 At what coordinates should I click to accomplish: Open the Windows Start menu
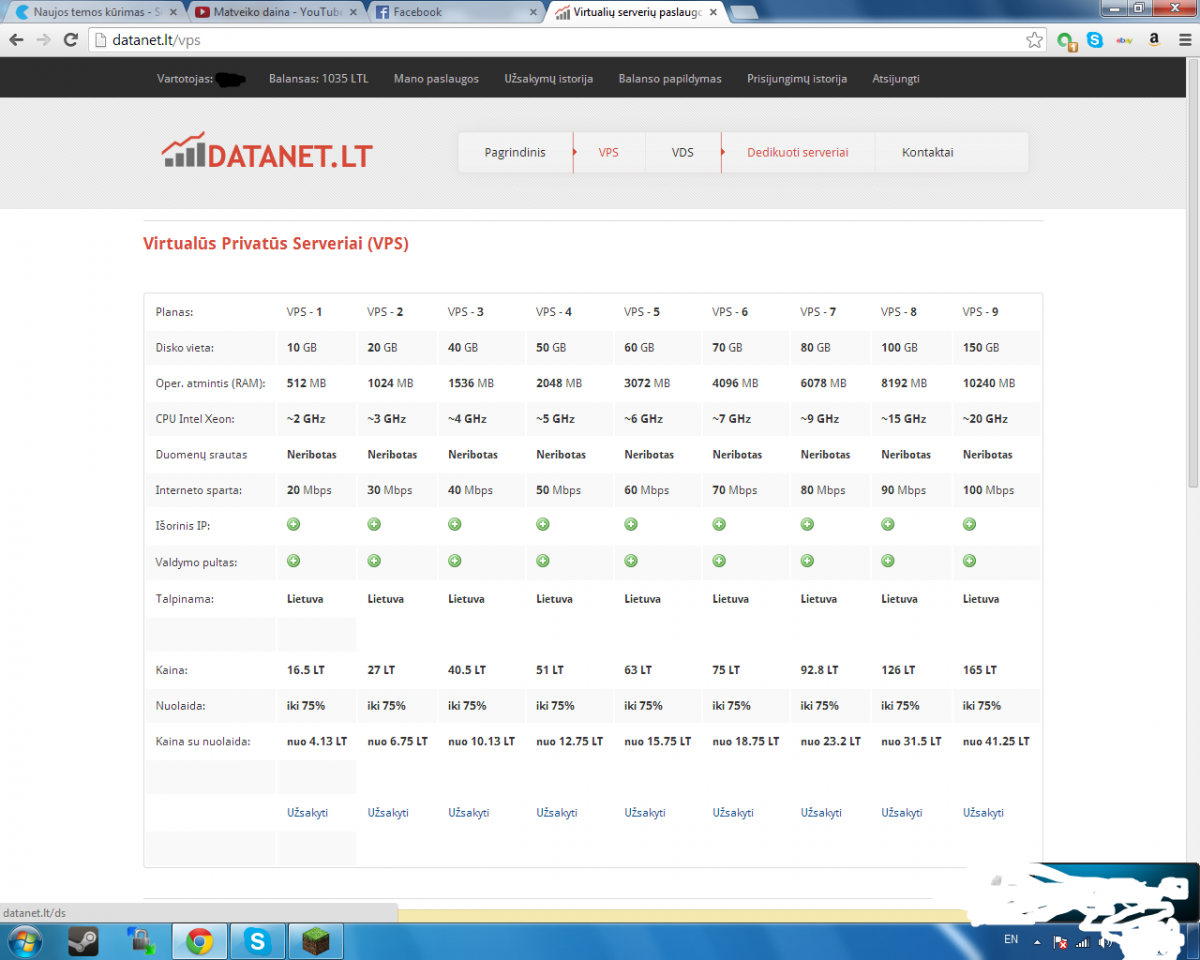point(23,941)
